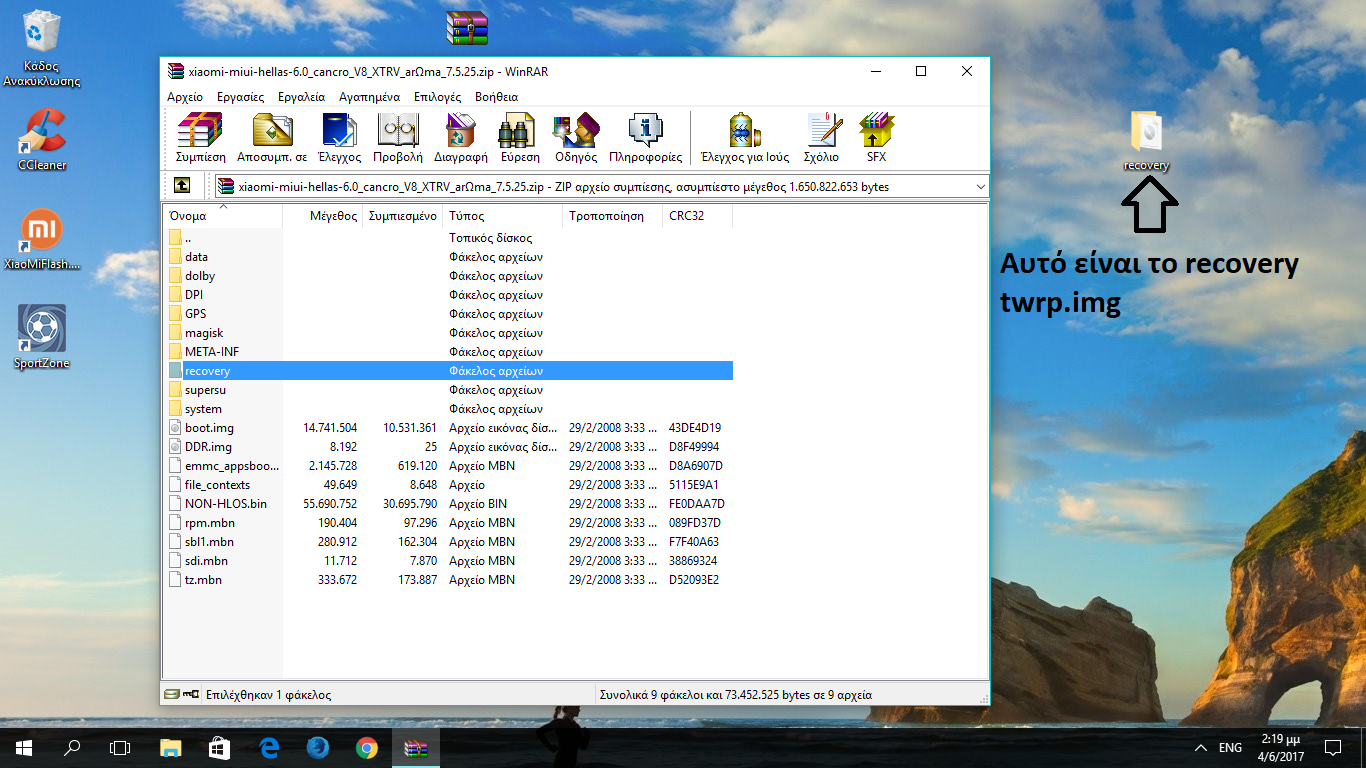Open the Εύρεση (Find) binoculars icon

click(520, 137)
